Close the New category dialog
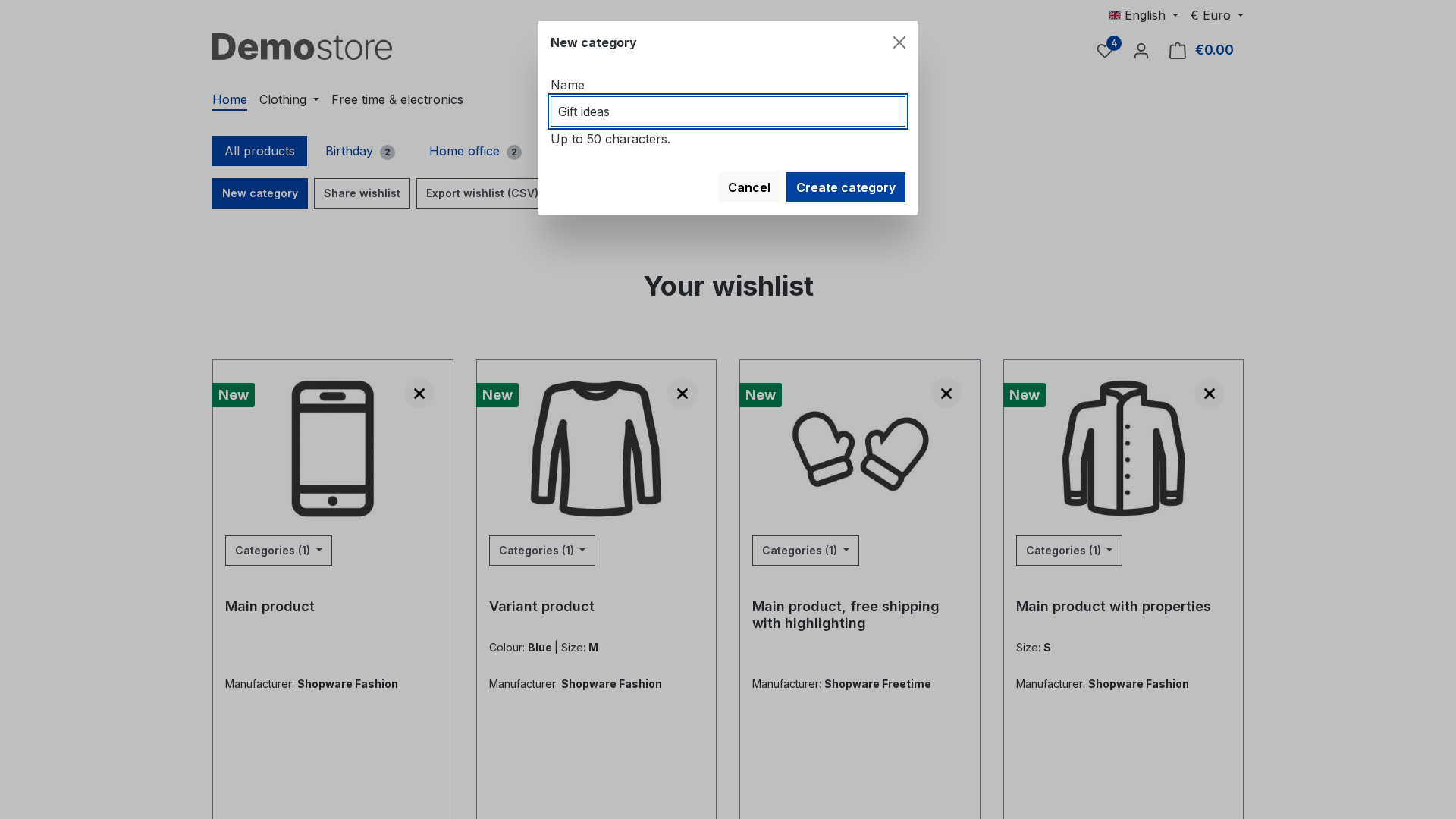1456x819 pixels. click(899, 42)
